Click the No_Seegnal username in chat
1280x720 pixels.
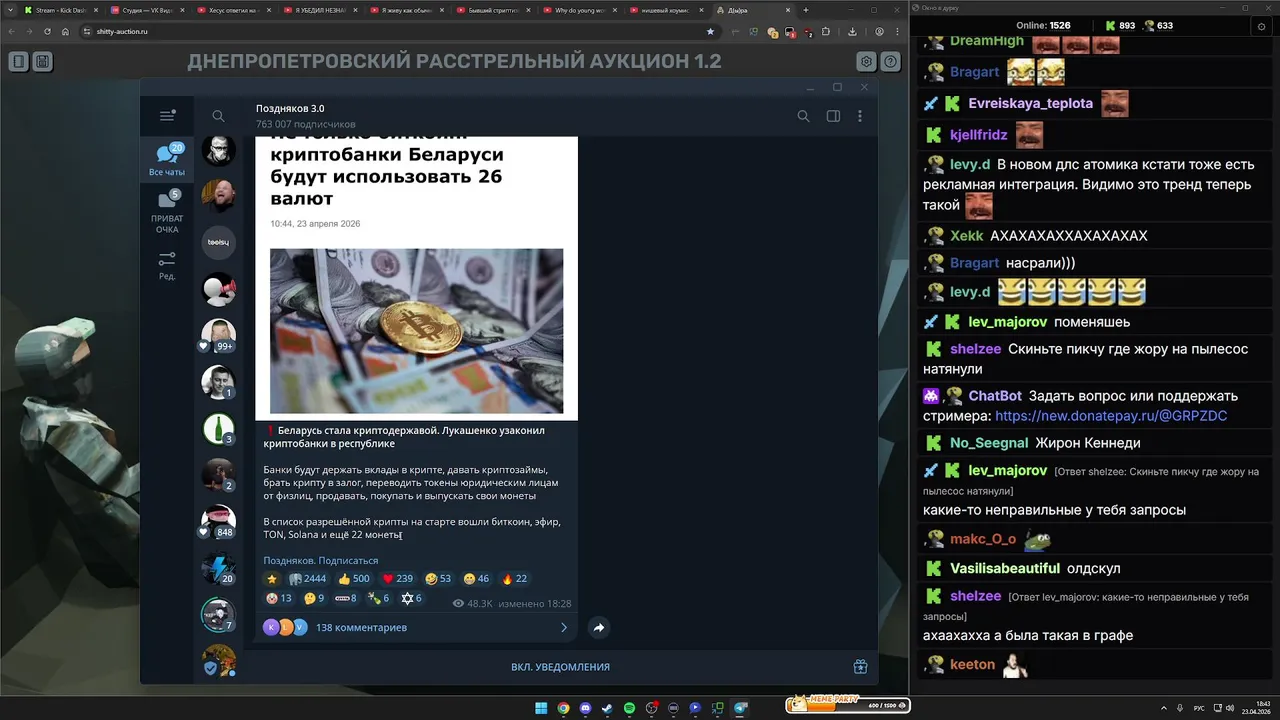989,443
